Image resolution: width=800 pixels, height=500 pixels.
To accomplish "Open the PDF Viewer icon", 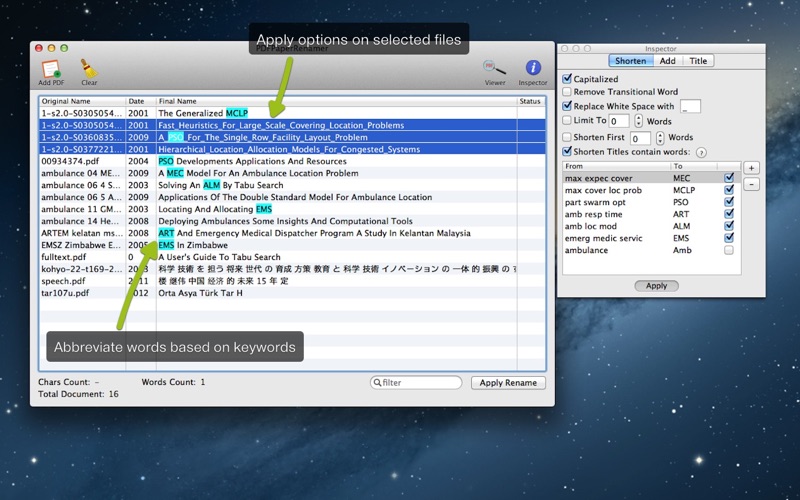I will tap(494, 68).
